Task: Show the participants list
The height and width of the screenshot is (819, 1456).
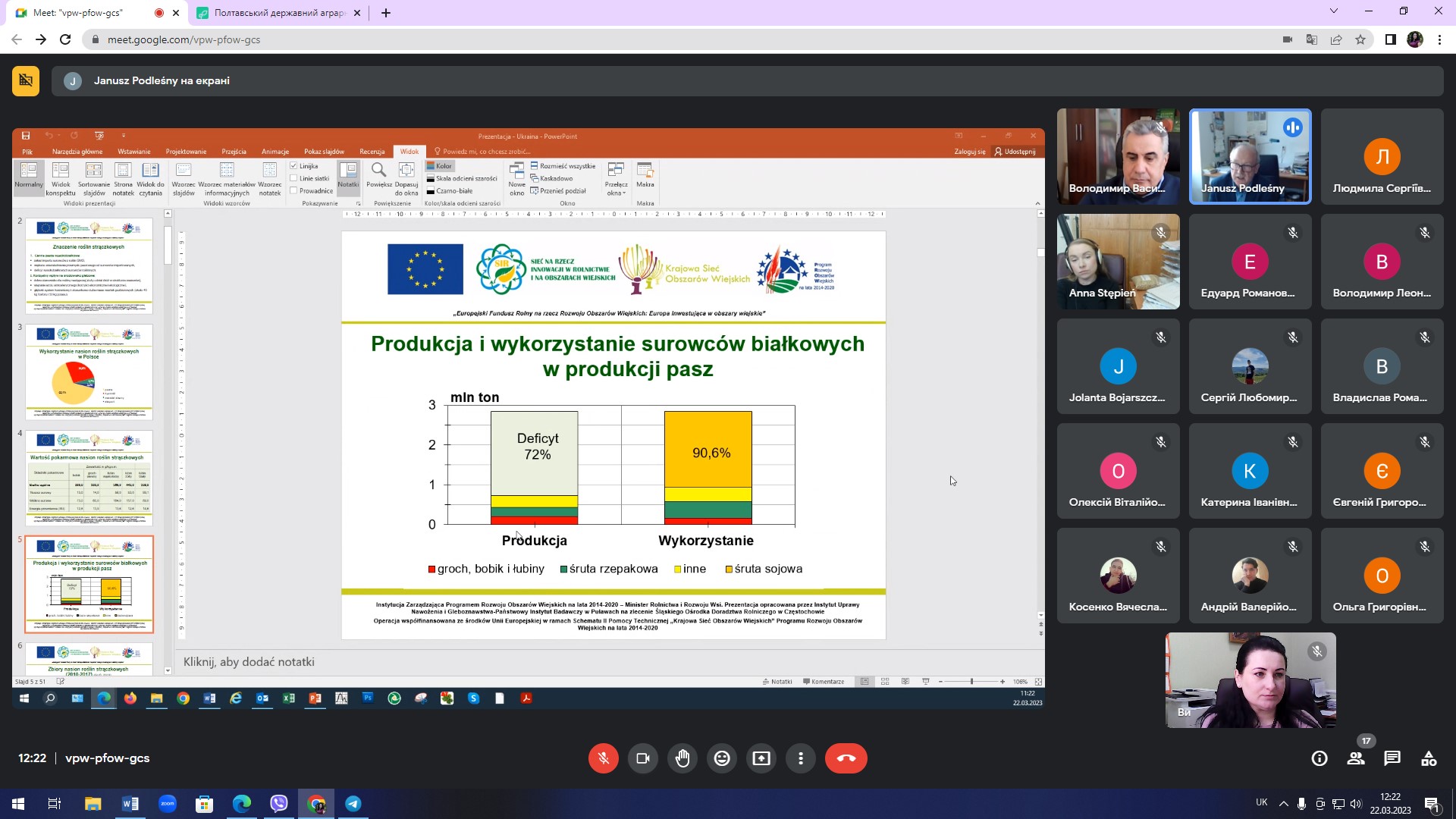Action: coord(1356,758)
